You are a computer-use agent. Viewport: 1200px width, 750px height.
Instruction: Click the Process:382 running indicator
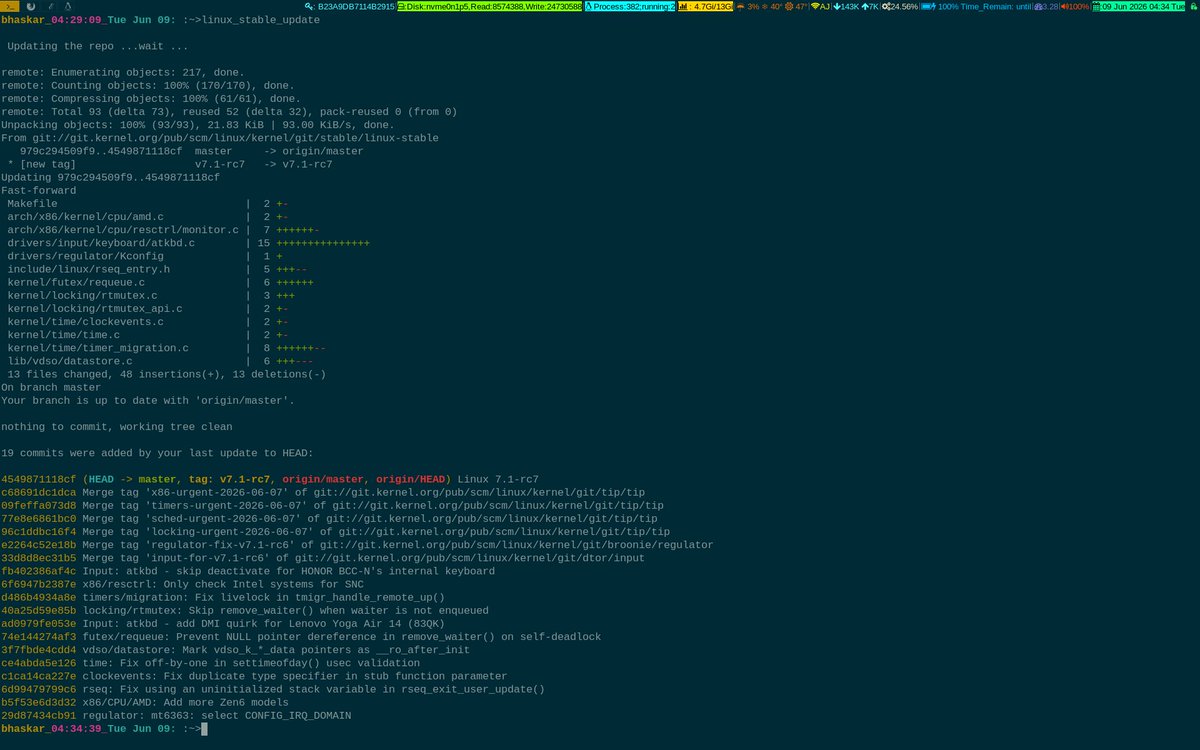coord(630,6)
